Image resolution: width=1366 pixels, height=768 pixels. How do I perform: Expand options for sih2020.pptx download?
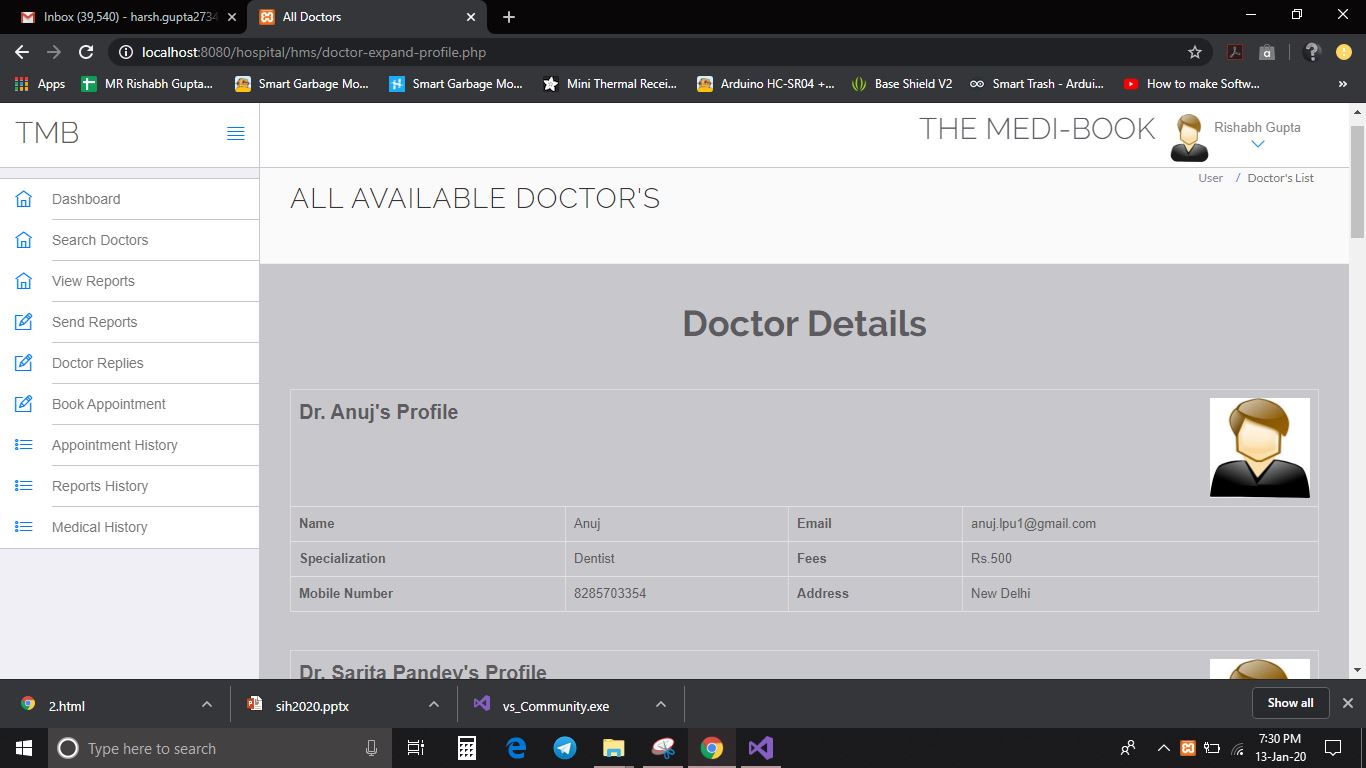[434, 705]
